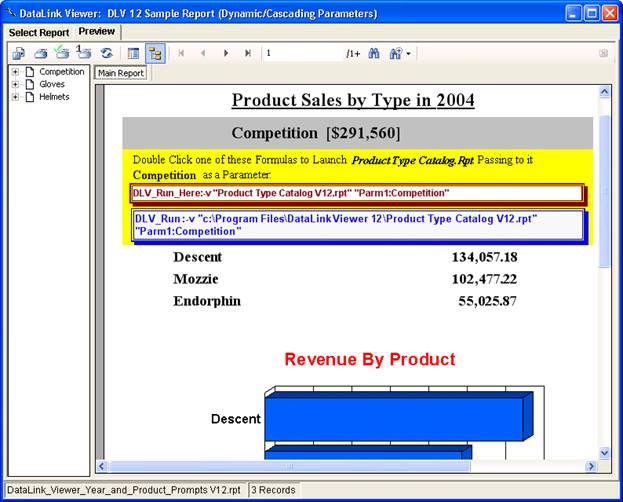Go to the last page
The width and height of the screenshot is (623, 502).
tap(248, 53)
